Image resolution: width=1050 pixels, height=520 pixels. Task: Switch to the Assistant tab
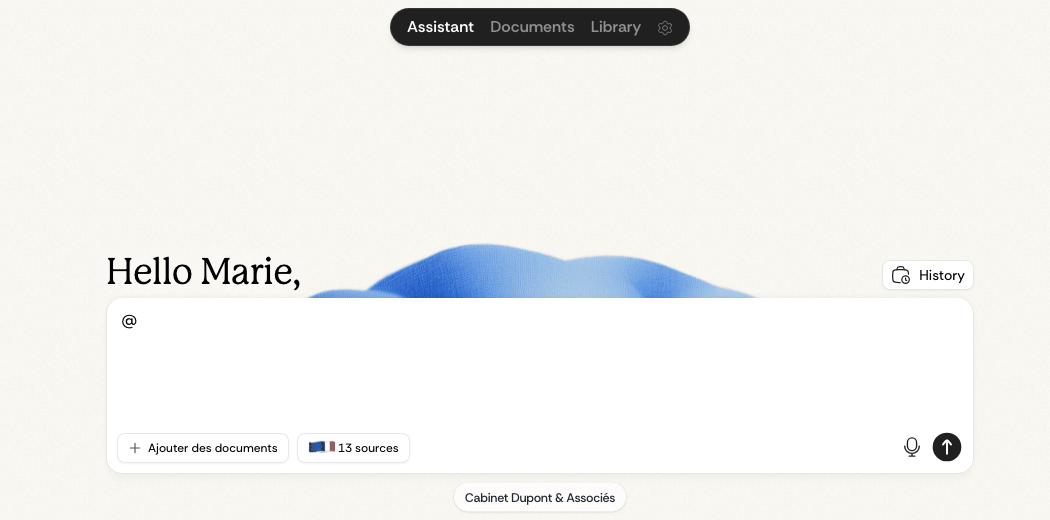(440, 27)
